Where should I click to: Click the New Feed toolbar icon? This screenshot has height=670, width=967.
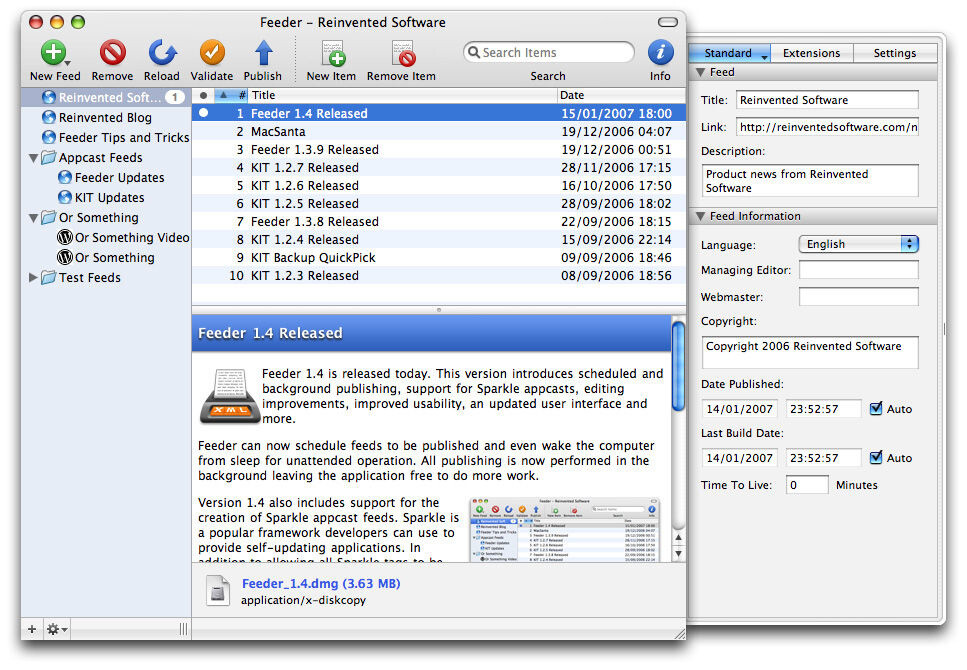pyautogui.click(x=54, y=52)
